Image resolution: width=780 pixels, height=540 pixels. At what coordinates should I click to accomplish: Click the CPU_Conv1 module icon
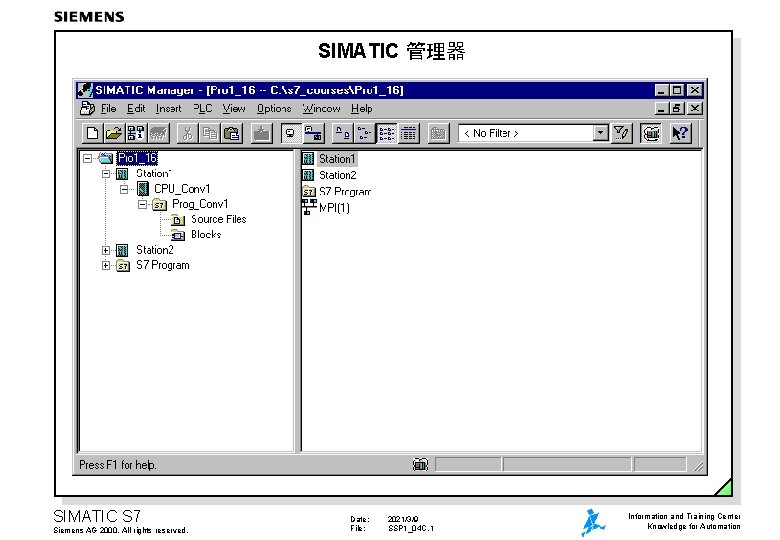point(143,189)
